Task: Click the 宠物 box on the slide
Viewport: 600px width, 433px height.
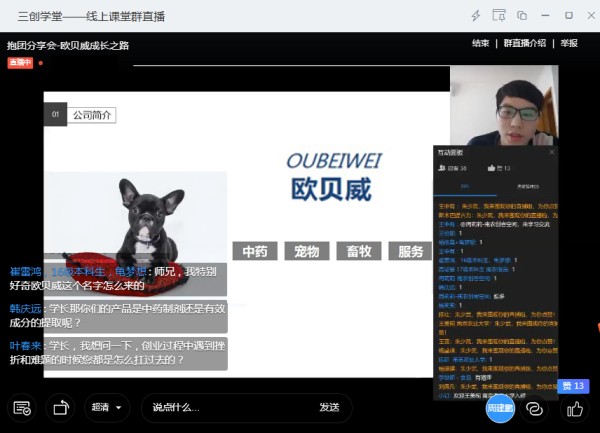Action: 307,251
